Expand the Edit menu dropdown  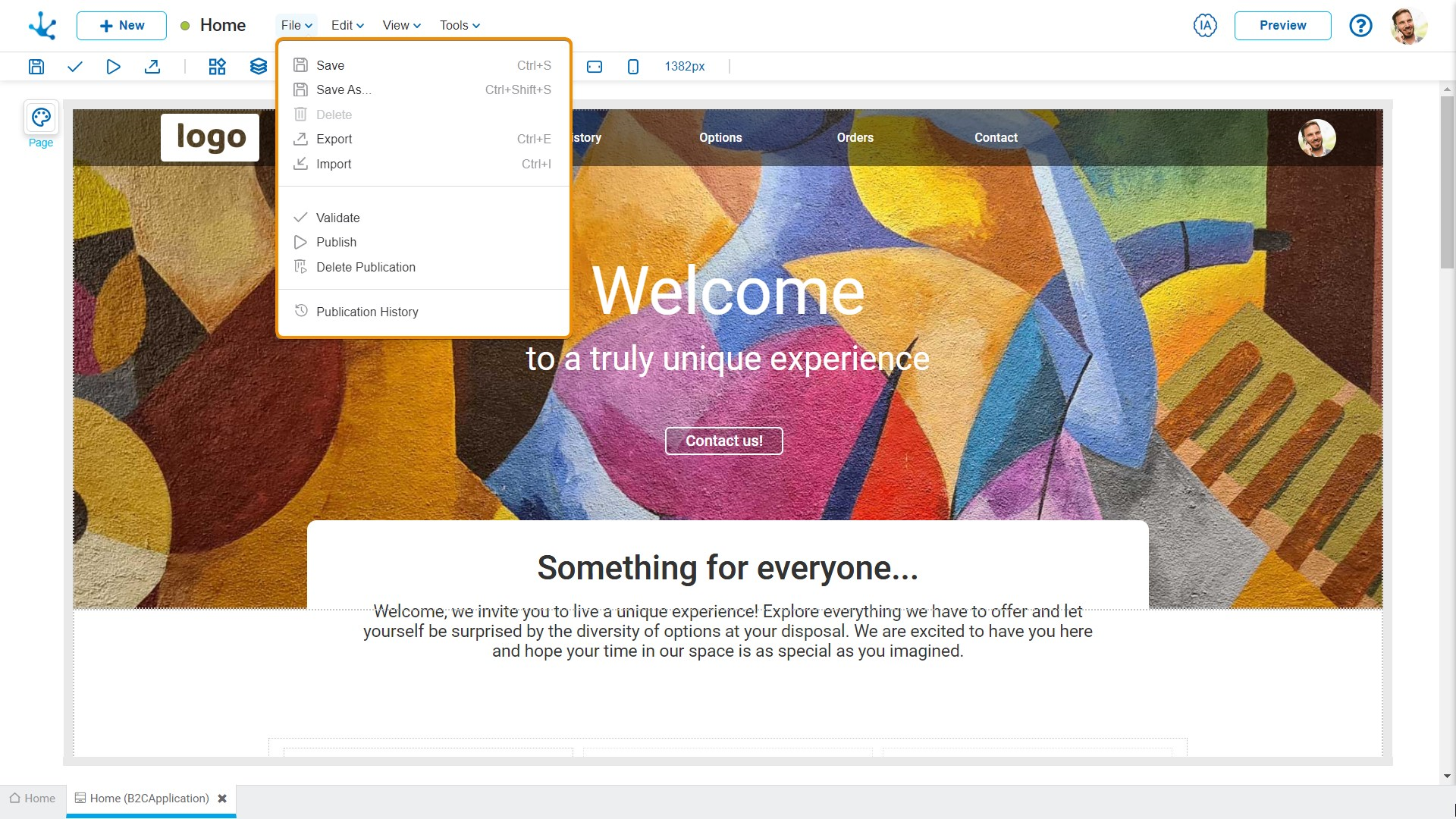click(x=347, y=25)
